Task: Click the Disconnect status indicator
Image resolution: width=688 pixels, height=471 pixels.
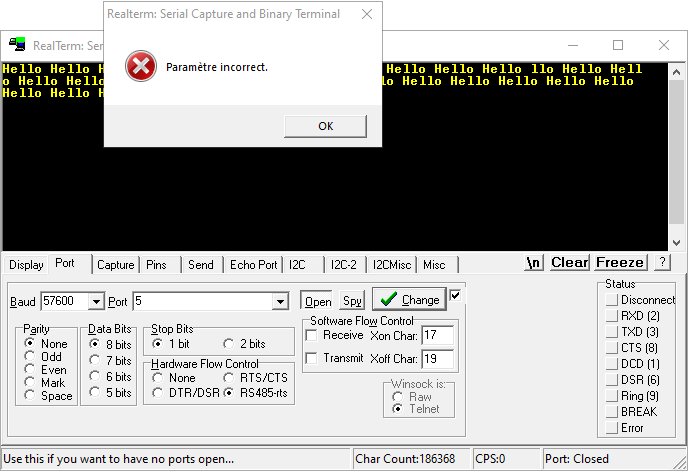Action: (x=612, y=300)
